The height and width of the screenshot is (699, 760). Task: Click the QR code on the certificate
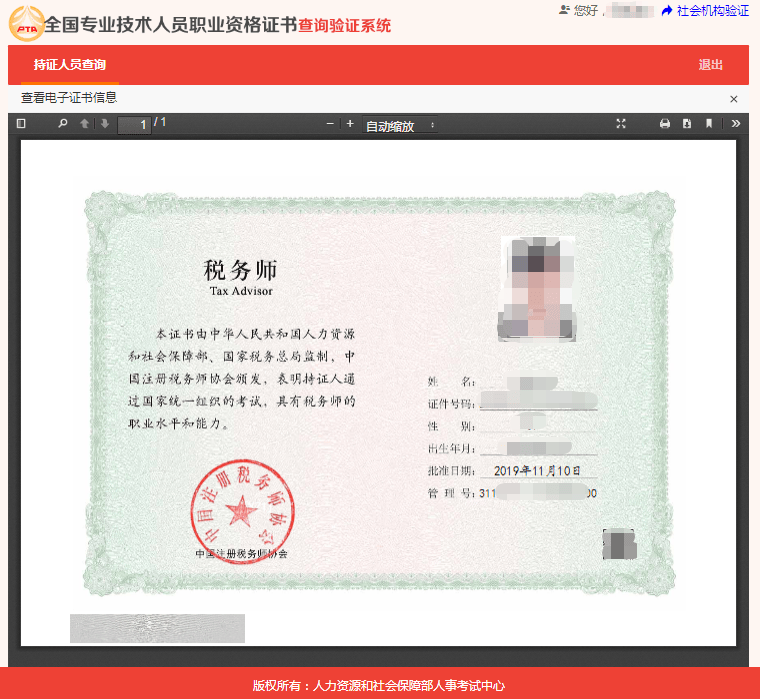click(x=619, y=544)
